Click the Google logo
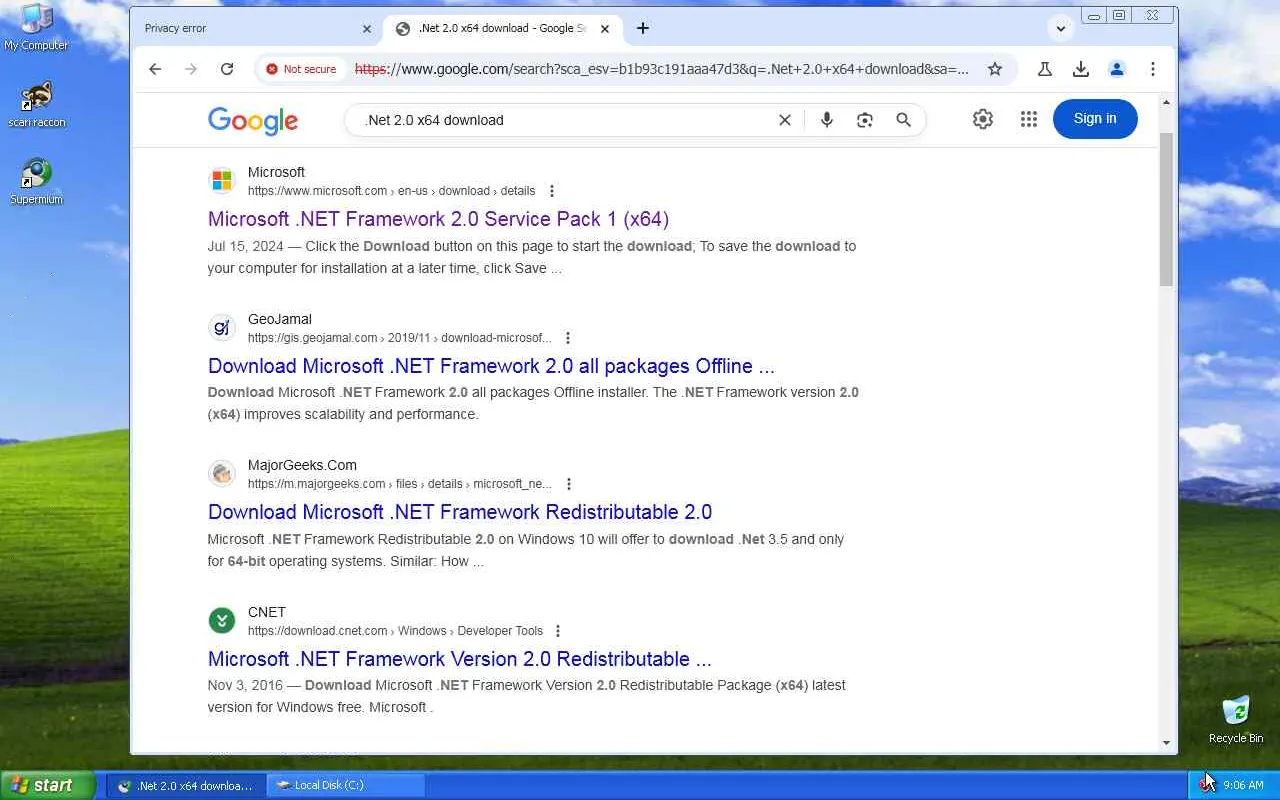The height and width of the screenshot is (800, 1280). coord(253,121)
